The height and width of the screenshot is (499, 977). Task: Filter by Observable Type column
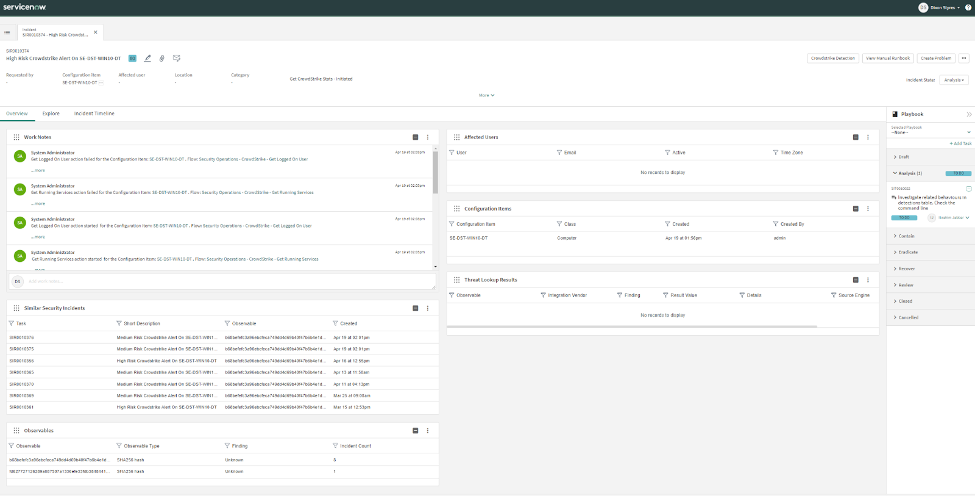(x=119, y=446)
